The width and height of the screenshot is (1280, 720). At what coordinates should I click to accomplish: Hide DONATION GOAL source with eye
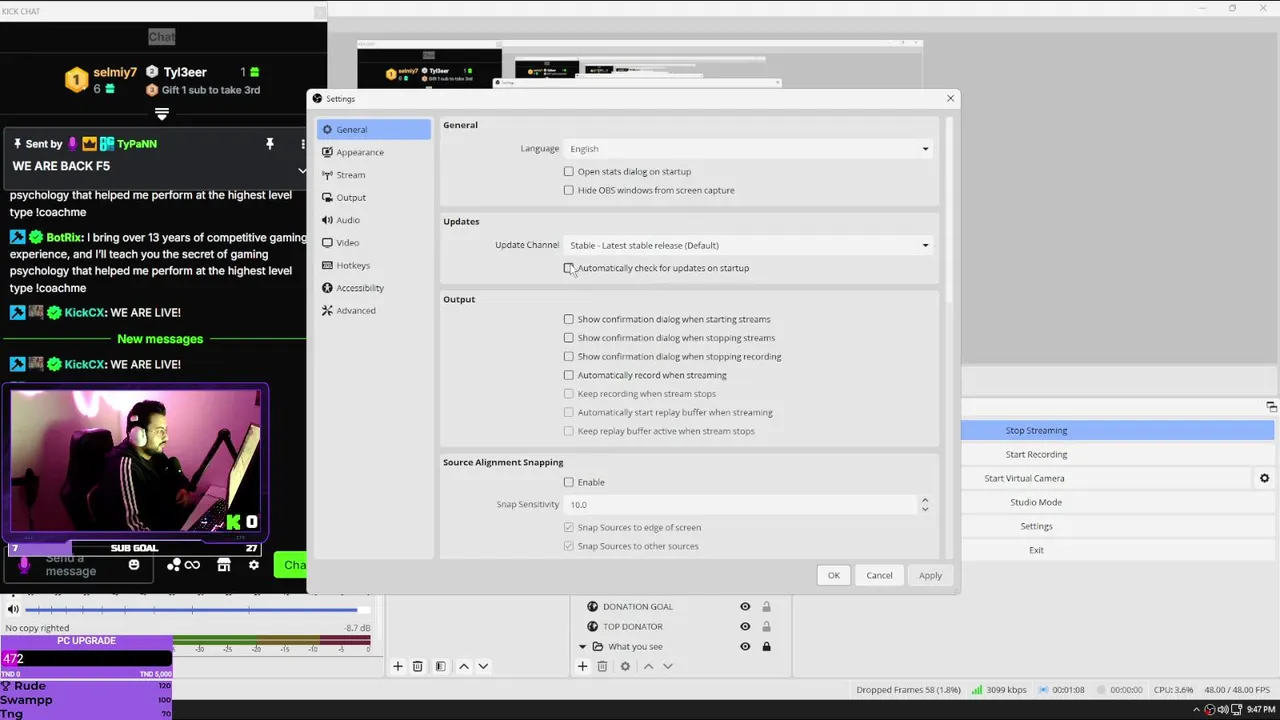tap(745, 606)
